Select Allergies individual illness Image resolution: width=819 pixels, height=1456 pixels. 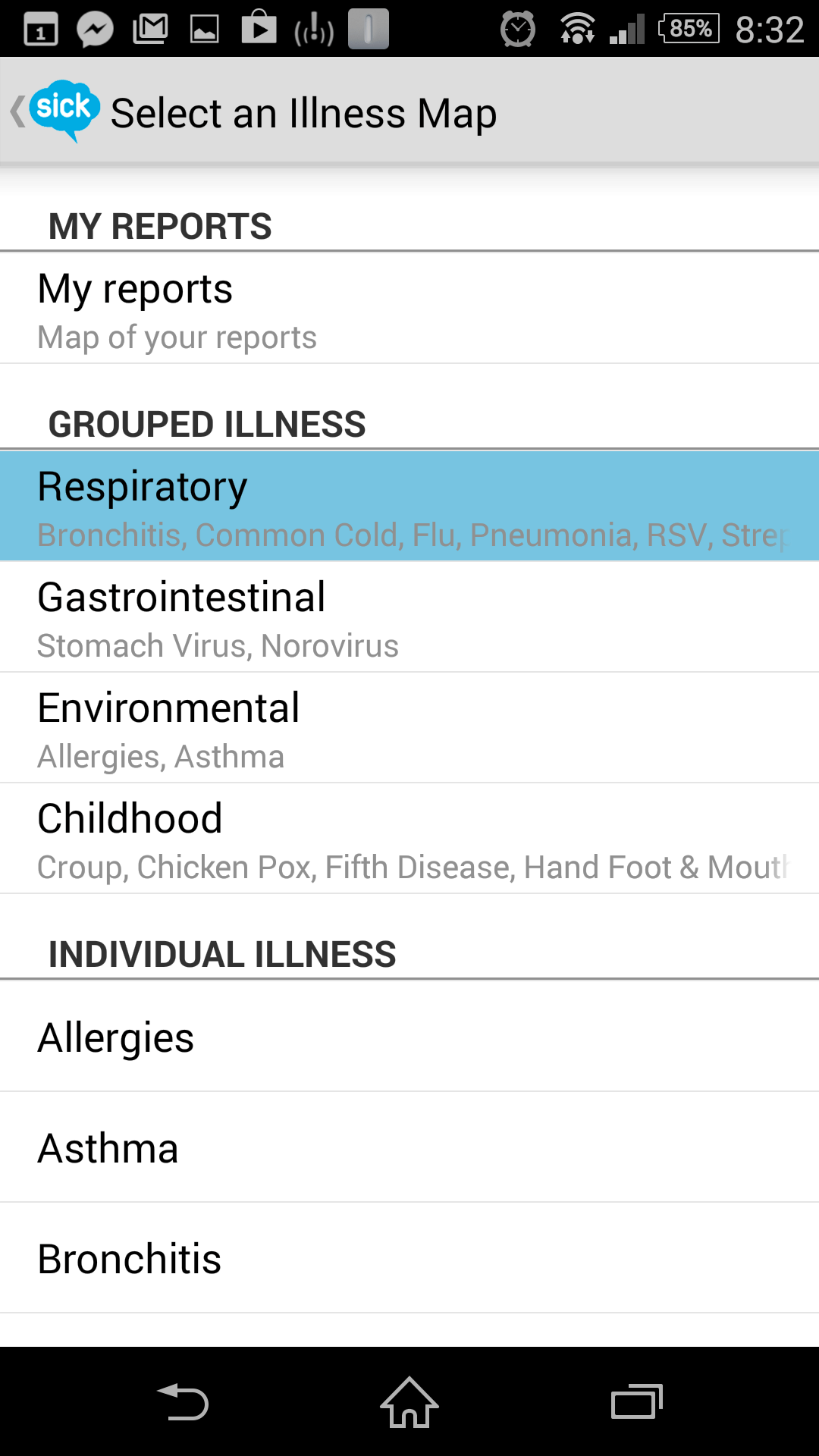[409, 1037]
